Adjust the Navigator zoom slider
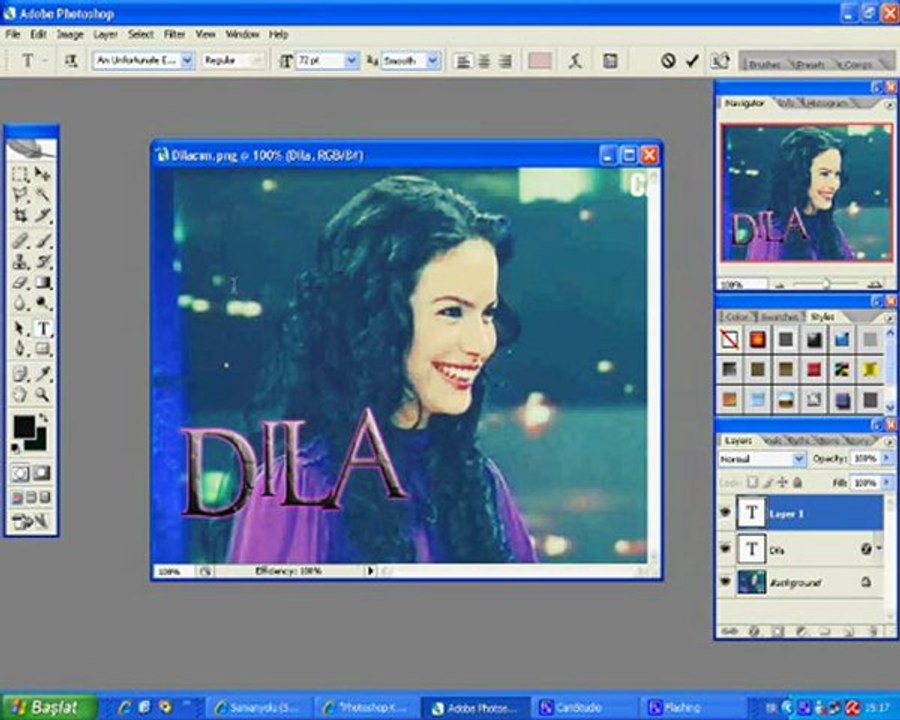Image resolution: width=900 pixels, height=720 pixels. coord(827,284)
